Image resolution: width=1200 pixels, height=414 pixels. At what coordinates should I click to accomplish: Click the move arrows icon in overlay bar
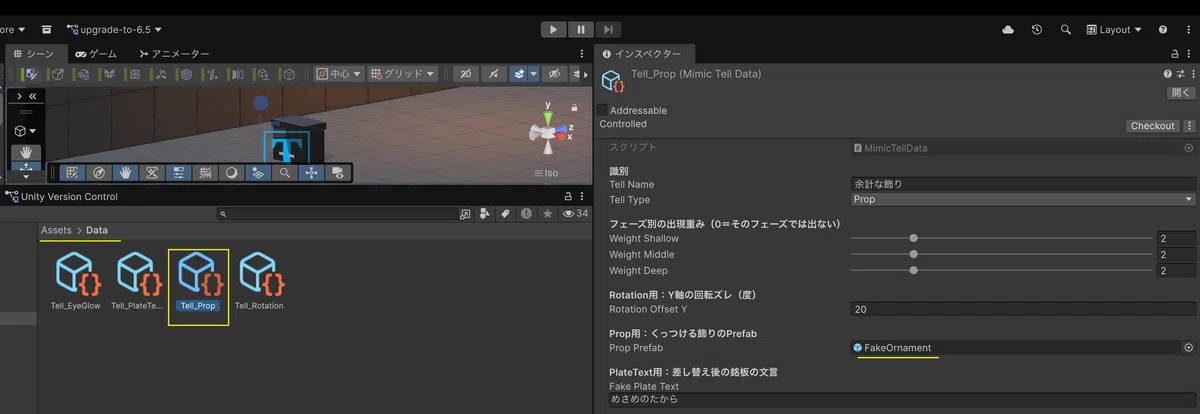(311, 173)
